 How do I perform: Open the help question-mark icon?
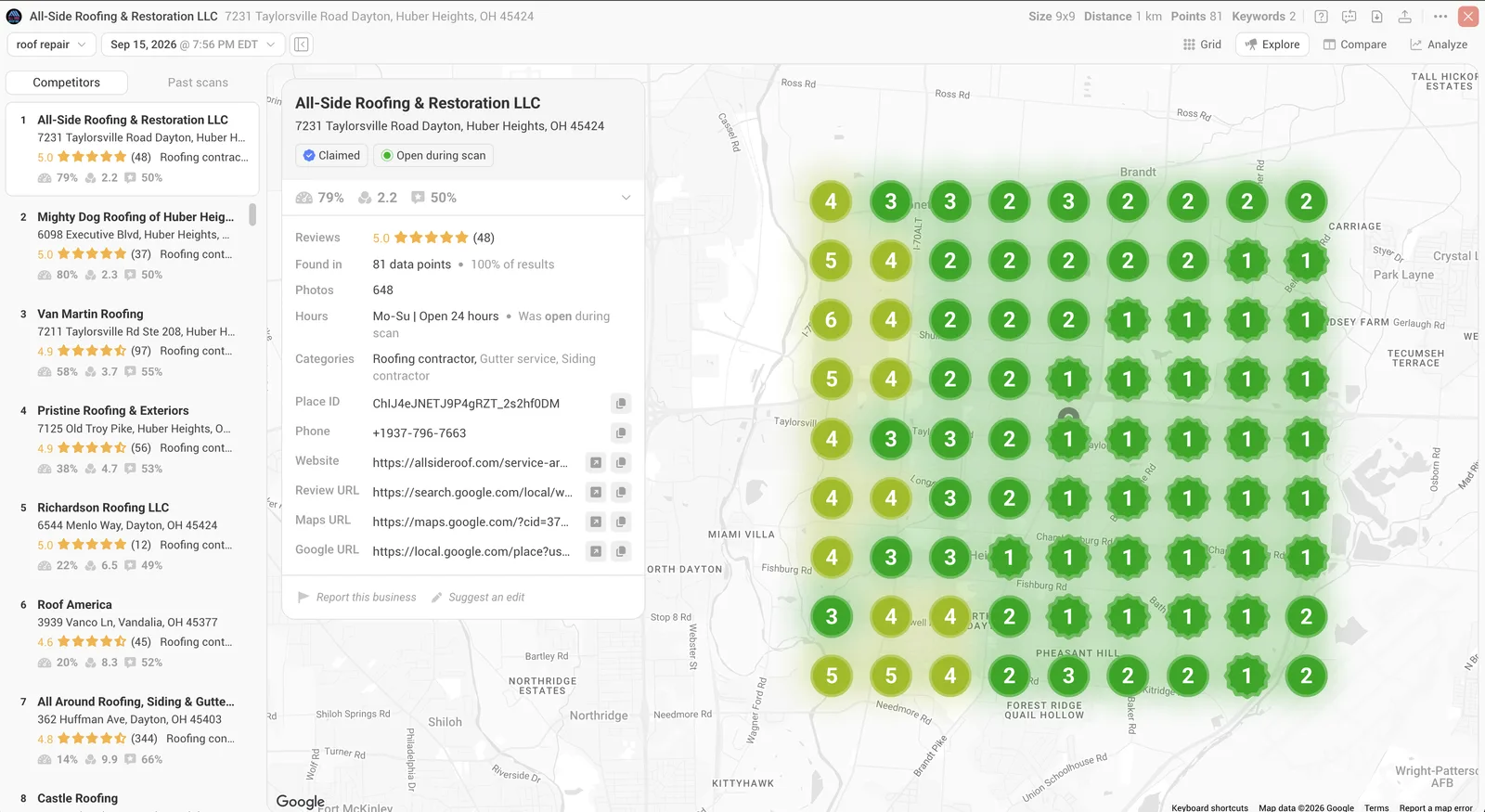pyautogui.click(x=1321, y=17)
